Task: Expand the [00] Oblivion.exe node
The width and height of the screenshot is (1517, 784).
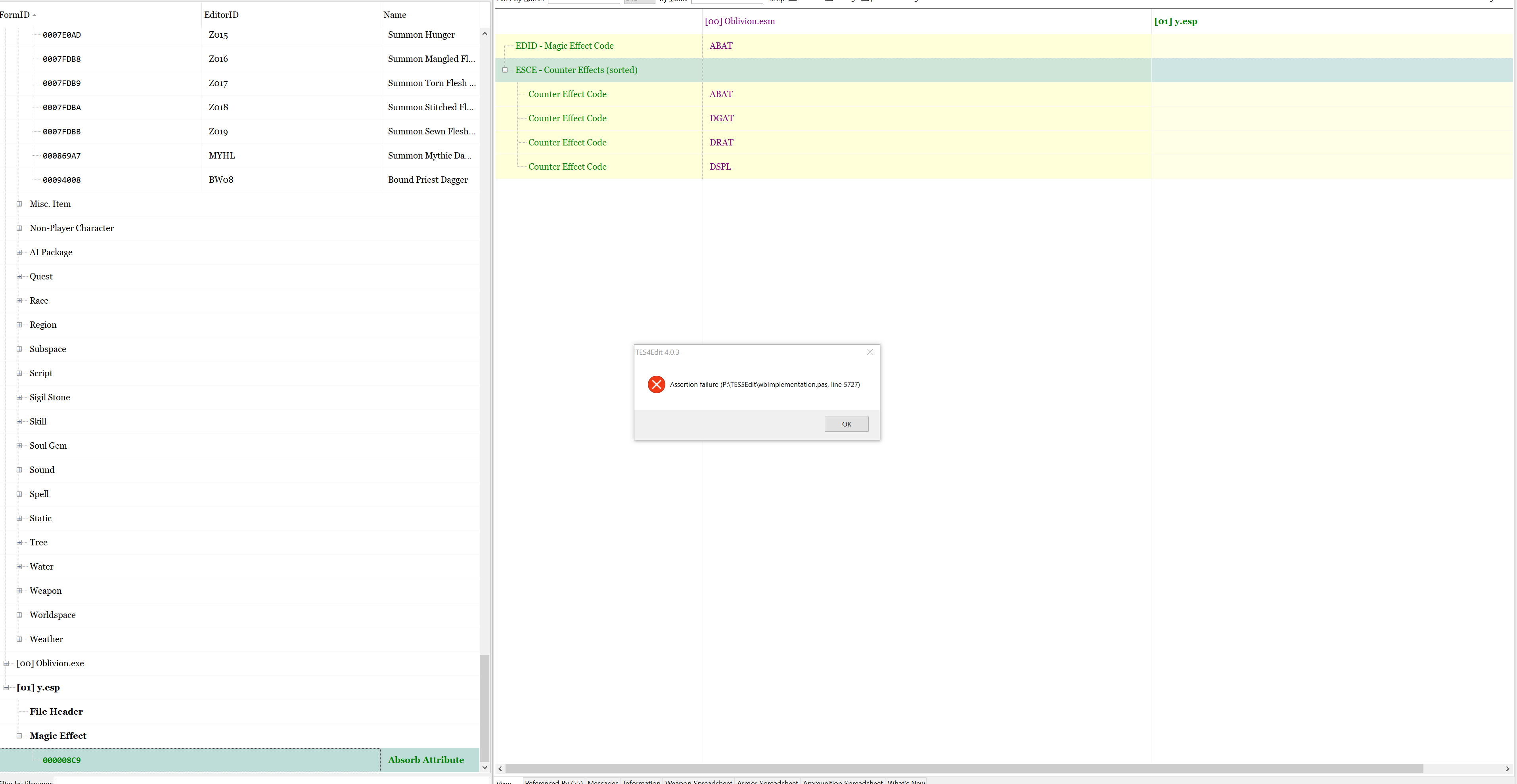Action: pos(5,663)
